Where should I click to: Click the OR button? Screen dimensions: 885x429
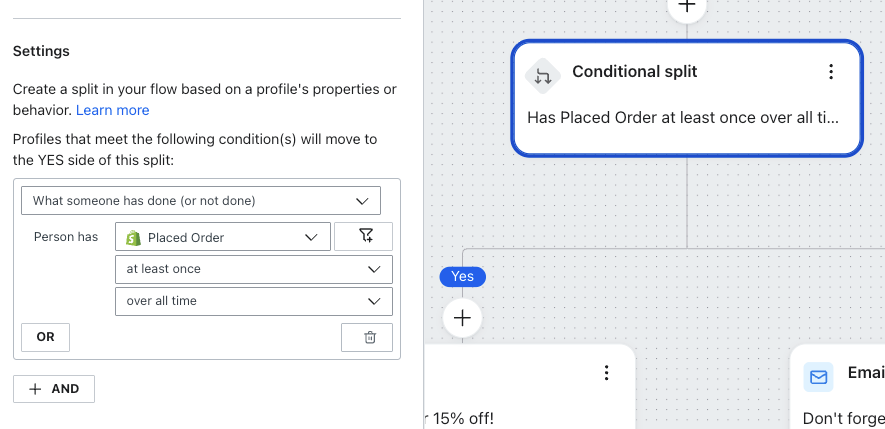click(x=45, y=337)
